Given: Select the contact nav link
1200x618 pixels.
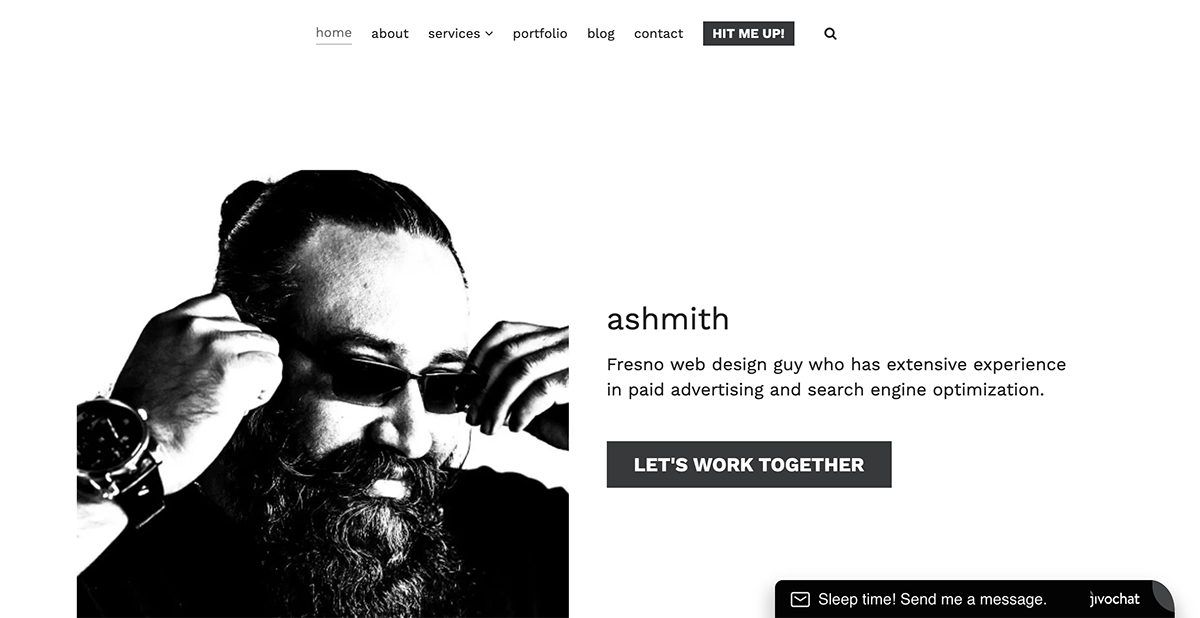Looking at the screenshot, I should click(x=659, y=33).
